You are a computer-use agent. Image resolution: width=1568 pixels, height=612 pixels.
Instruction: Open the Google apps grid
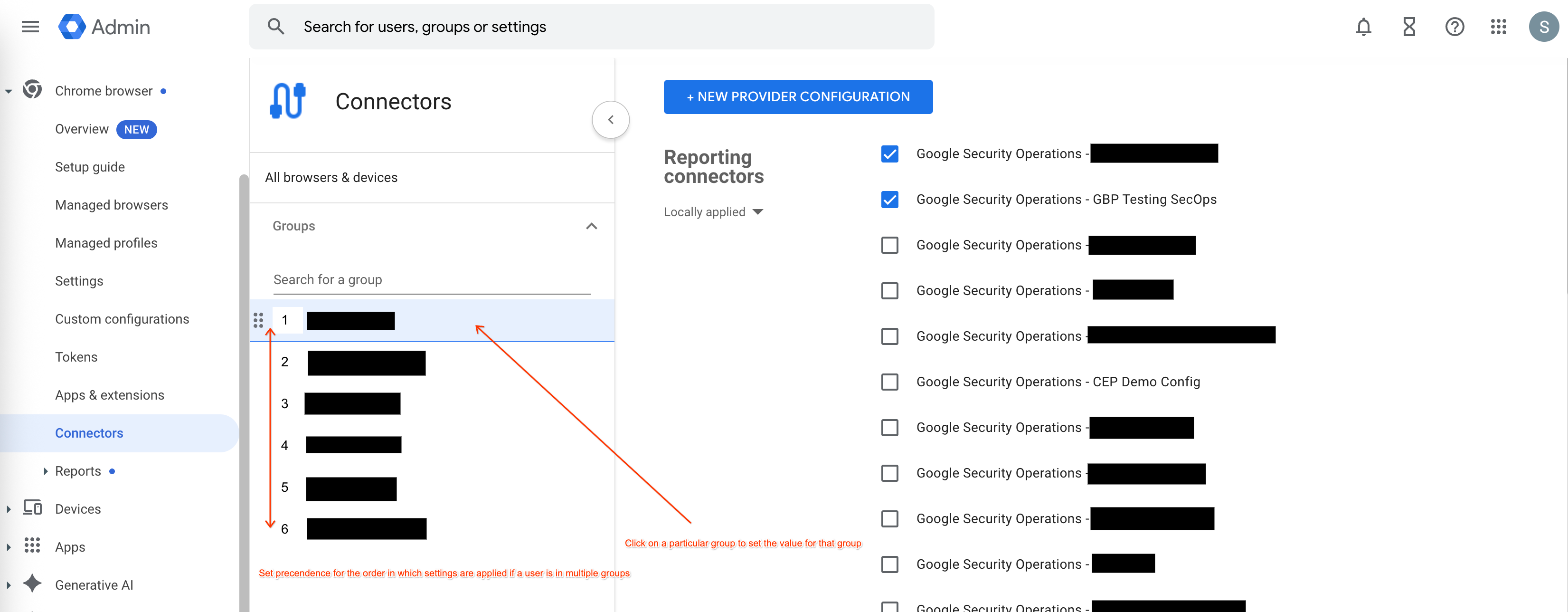click(1499, 27)
